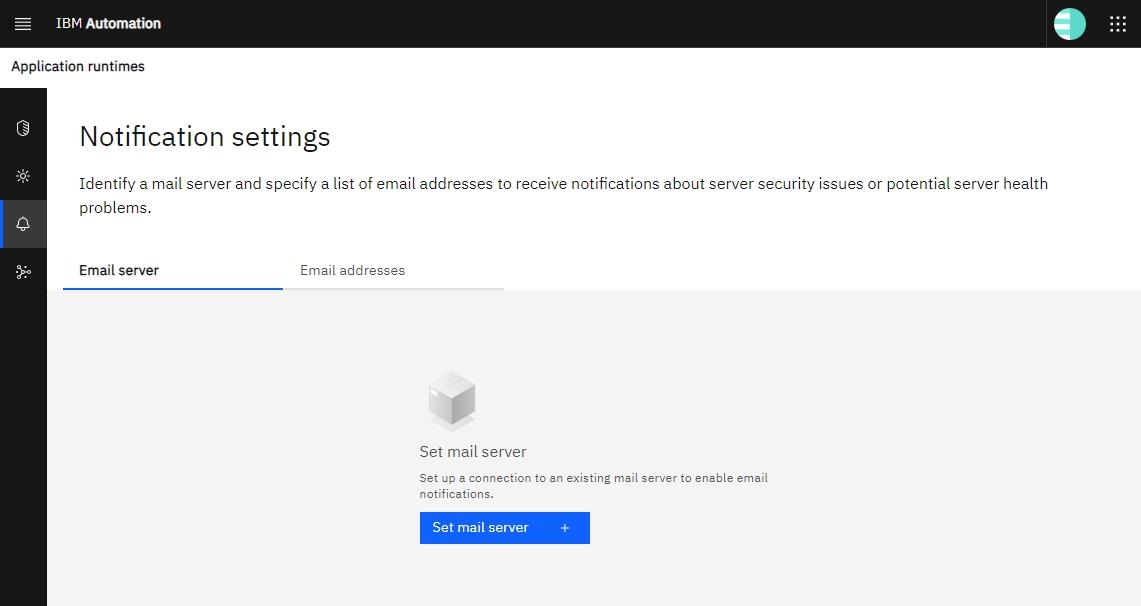Image resolution: width=1141 pixels, height=606 pixels.
Task: Click the plus icon on Set mail server
Action: coord(565,528)
